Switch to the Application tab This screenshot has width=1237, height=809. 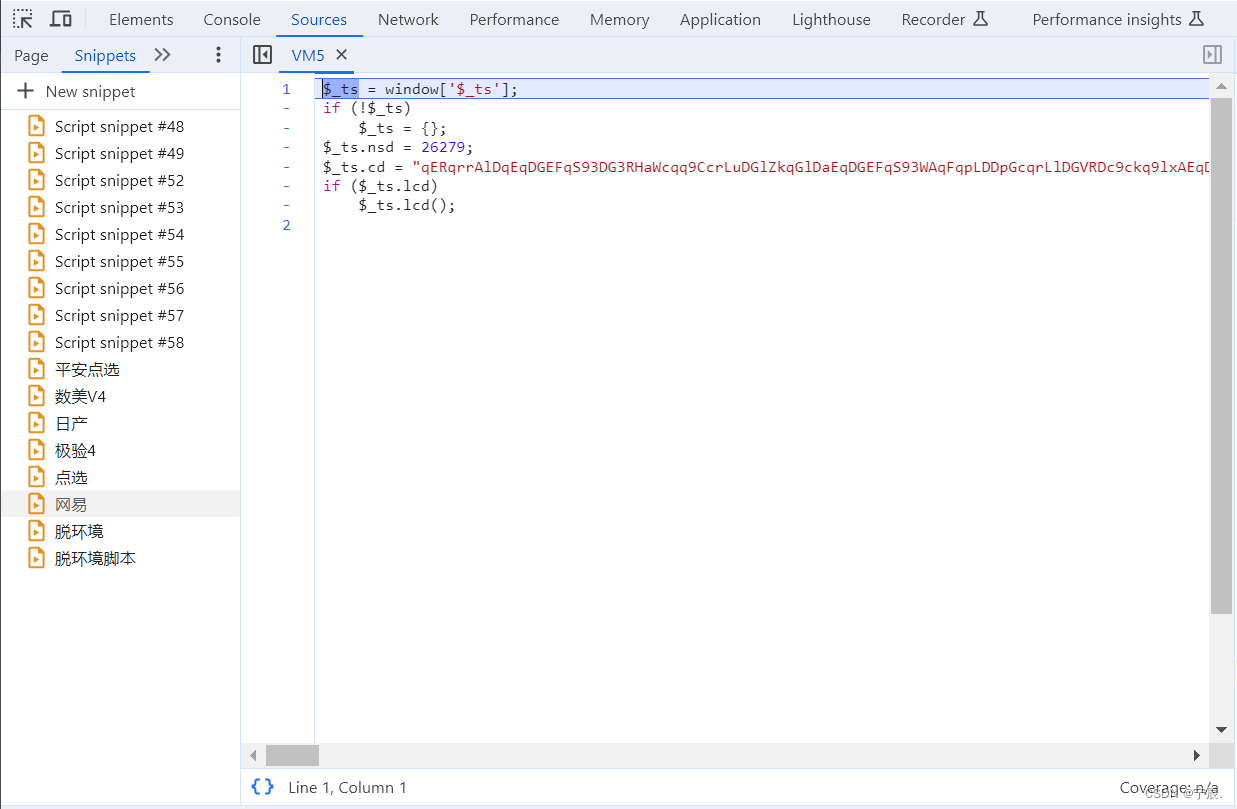[x=720, y=19]
